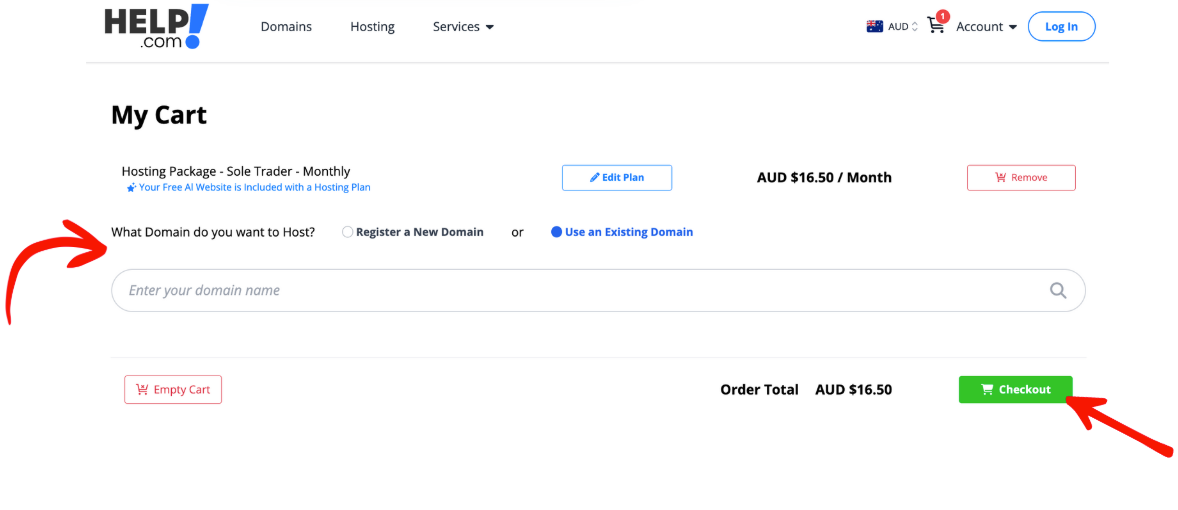Click the magnifier icon in domain field
The width and height of the screenshot is (1178, 510).
point(1057,291)
